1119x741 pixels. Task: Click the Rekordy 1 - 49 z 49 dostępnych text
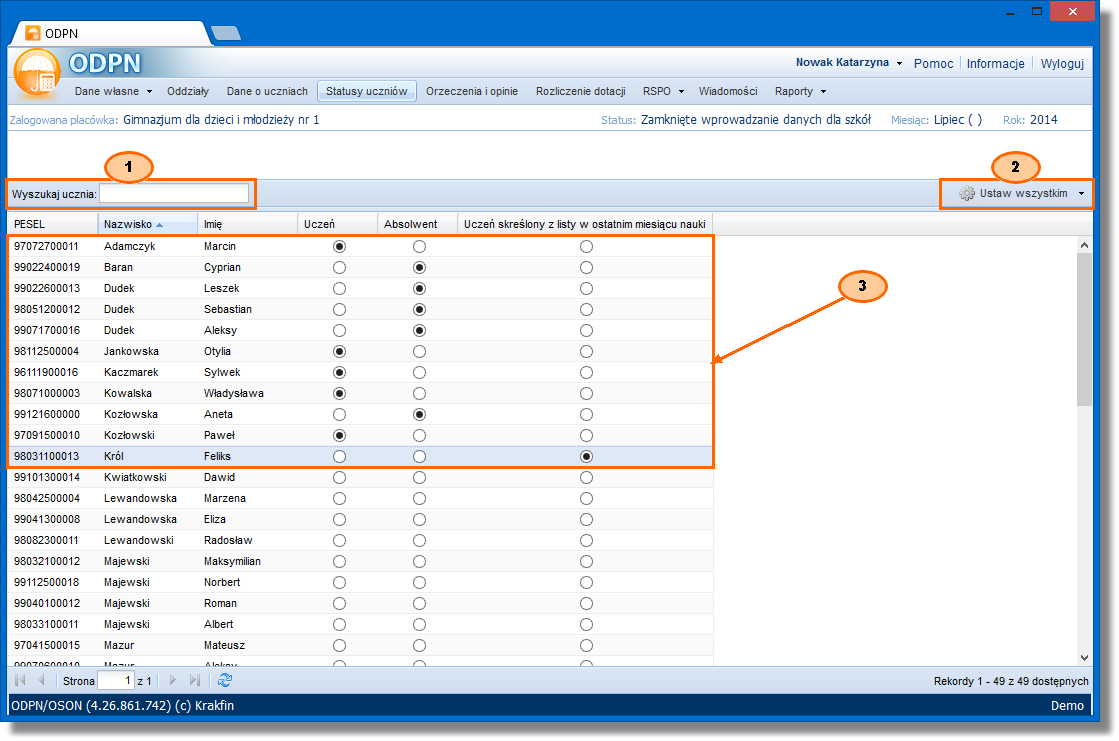click(x=1011, y=681)
